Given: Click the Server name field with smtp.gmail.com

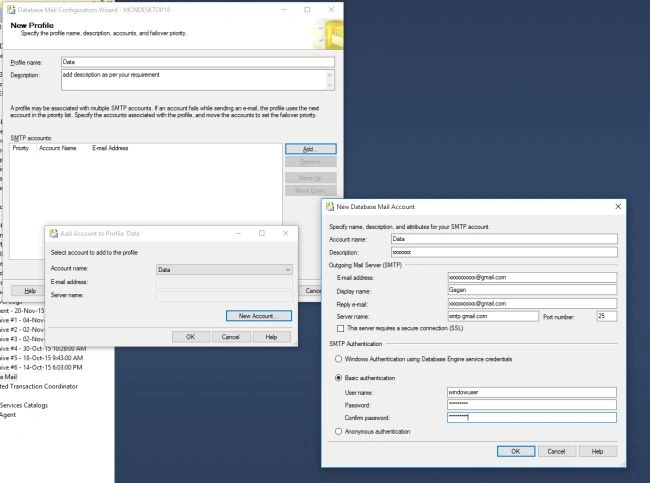Looking at the screenshot, I should pos(493,316).
